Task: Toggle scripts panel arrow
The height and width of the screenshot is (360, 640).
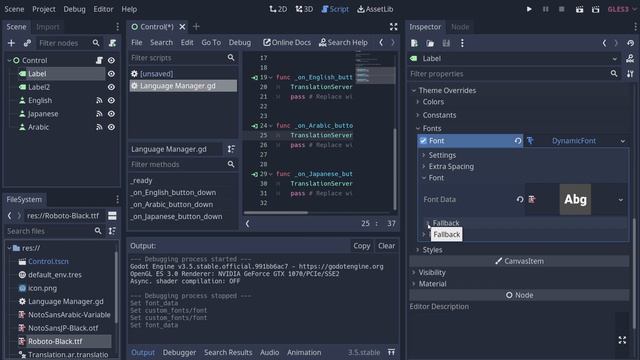Action: pos(247,224)
